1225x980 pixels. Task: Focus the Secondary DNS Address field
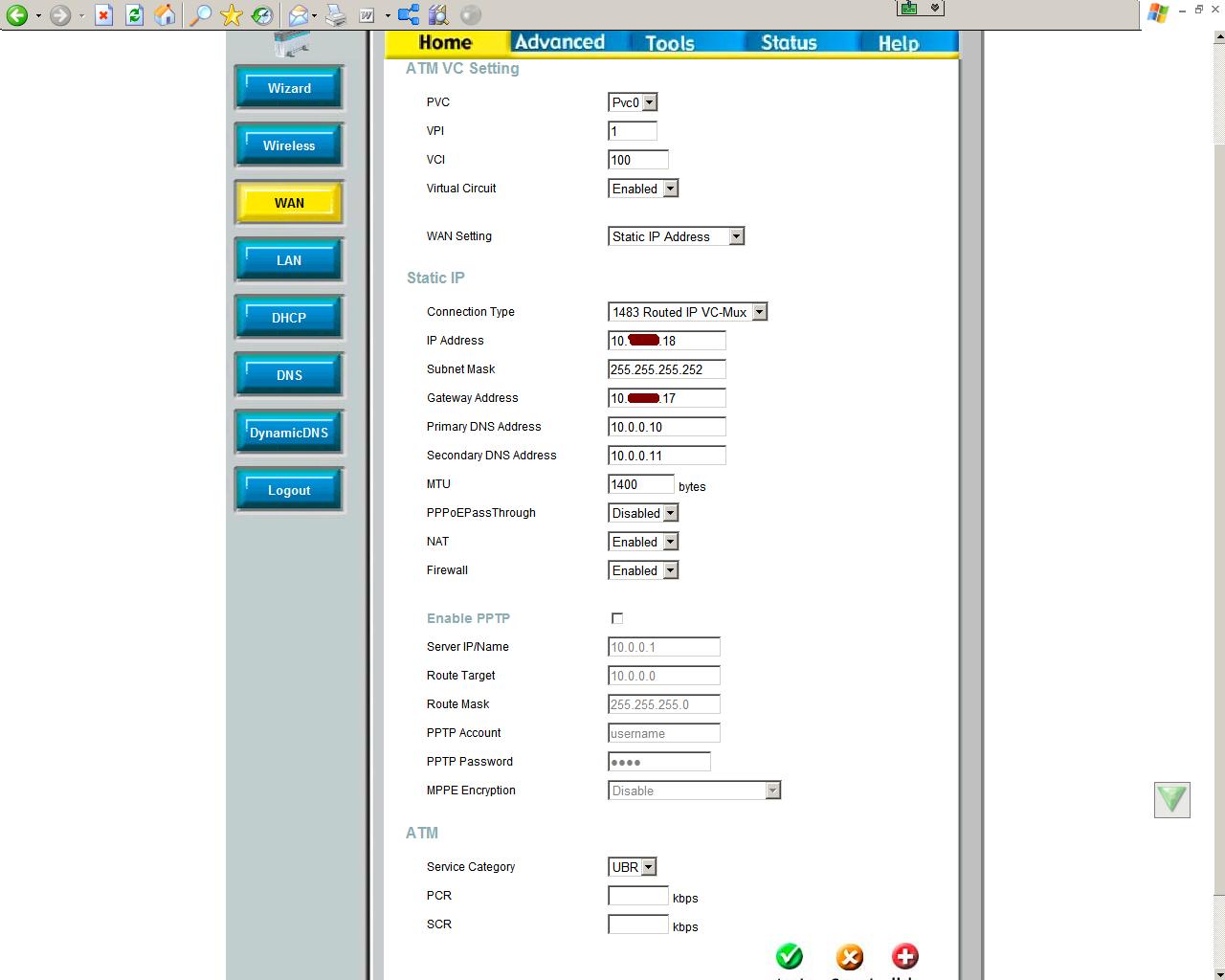667,456
